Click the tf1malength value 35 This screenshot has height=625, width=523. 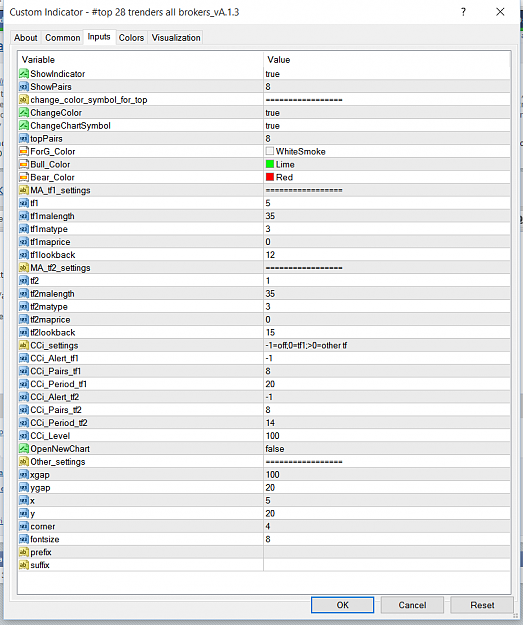pos(270,216)
